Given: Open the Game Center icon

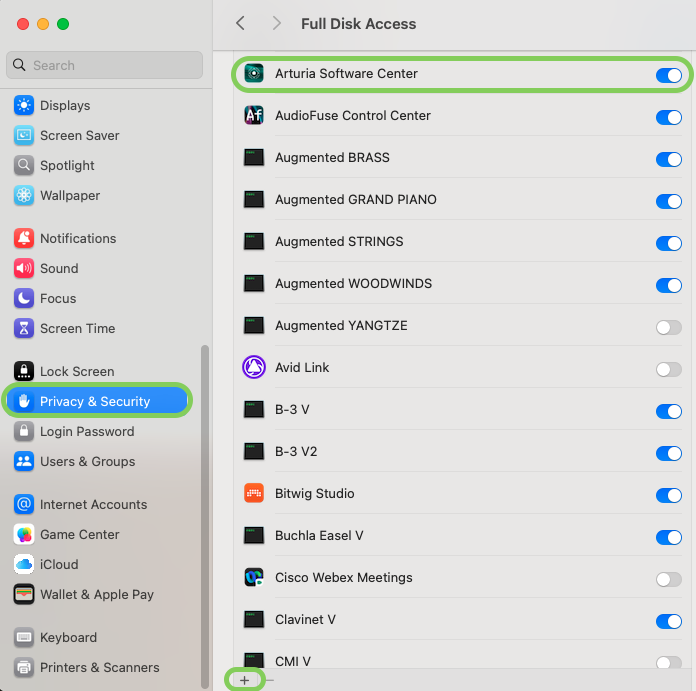Looking at the screenshot, I should pyautogui.click(x=24, y=534).
